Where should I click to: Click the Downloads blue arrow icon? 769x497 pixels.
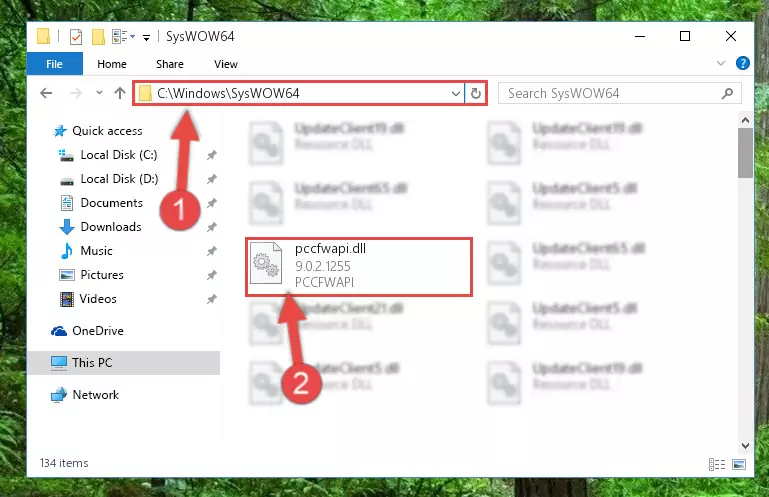tap(67, 227)
